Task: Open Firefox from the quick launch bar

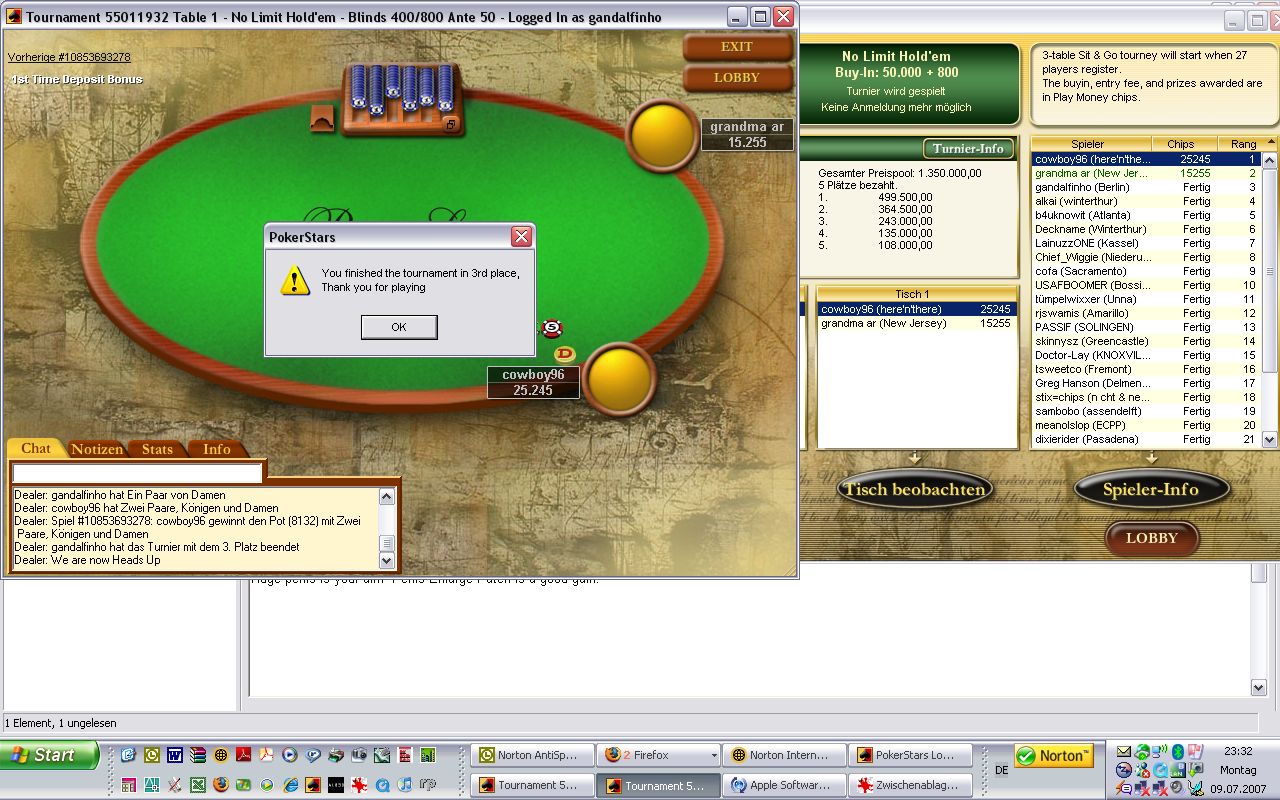Action: 220,784
